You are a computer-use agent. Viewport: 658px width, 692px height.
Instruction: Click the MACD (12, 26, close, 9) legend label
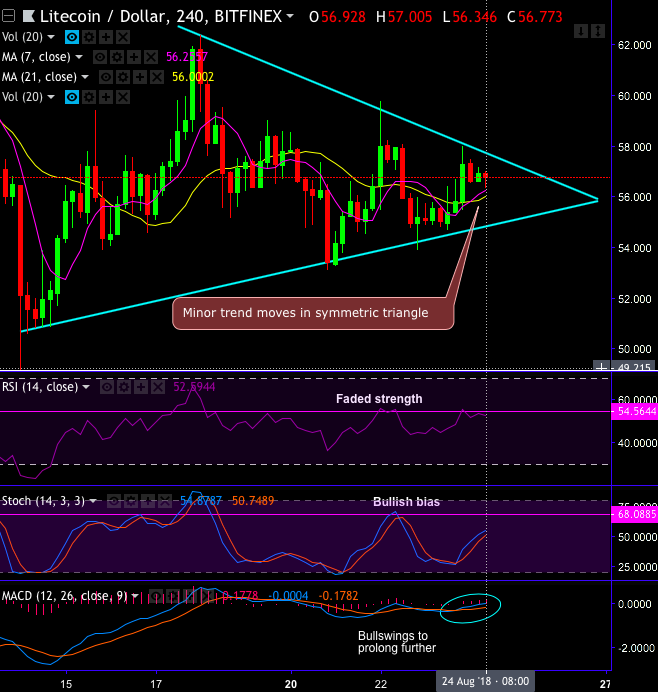[x=64, y=596]
